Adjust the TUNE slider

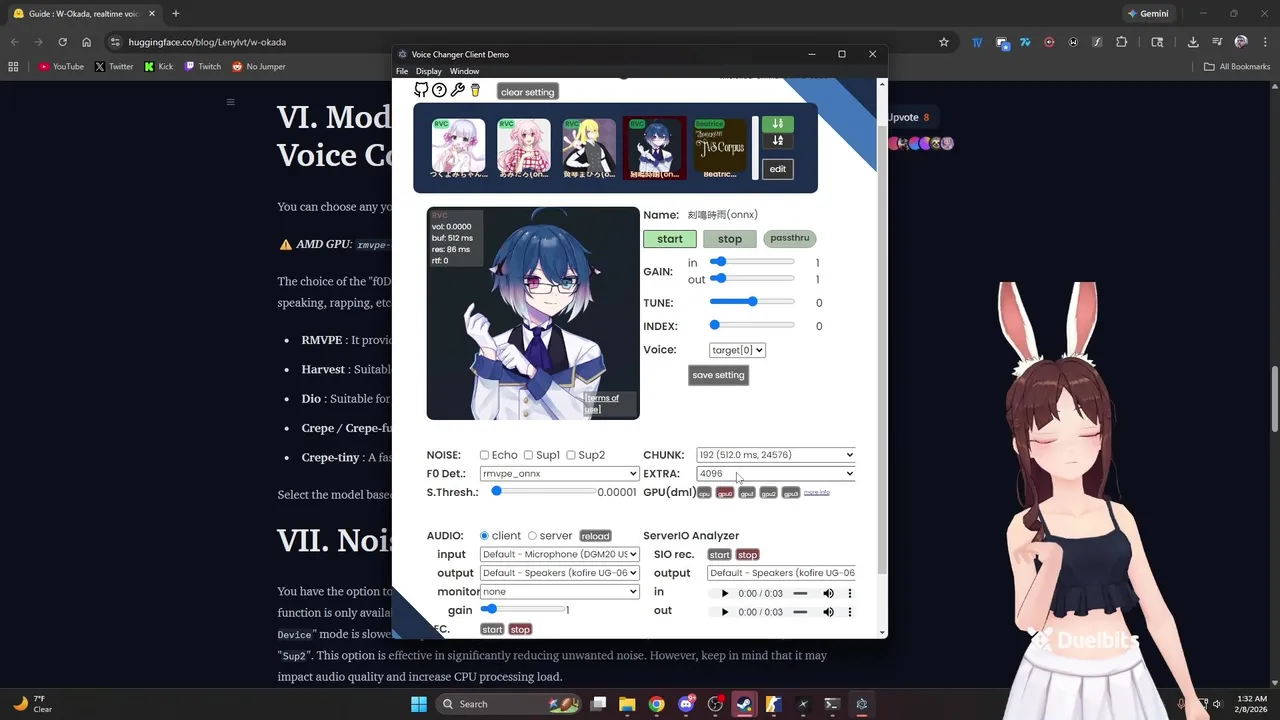point(752,302)
